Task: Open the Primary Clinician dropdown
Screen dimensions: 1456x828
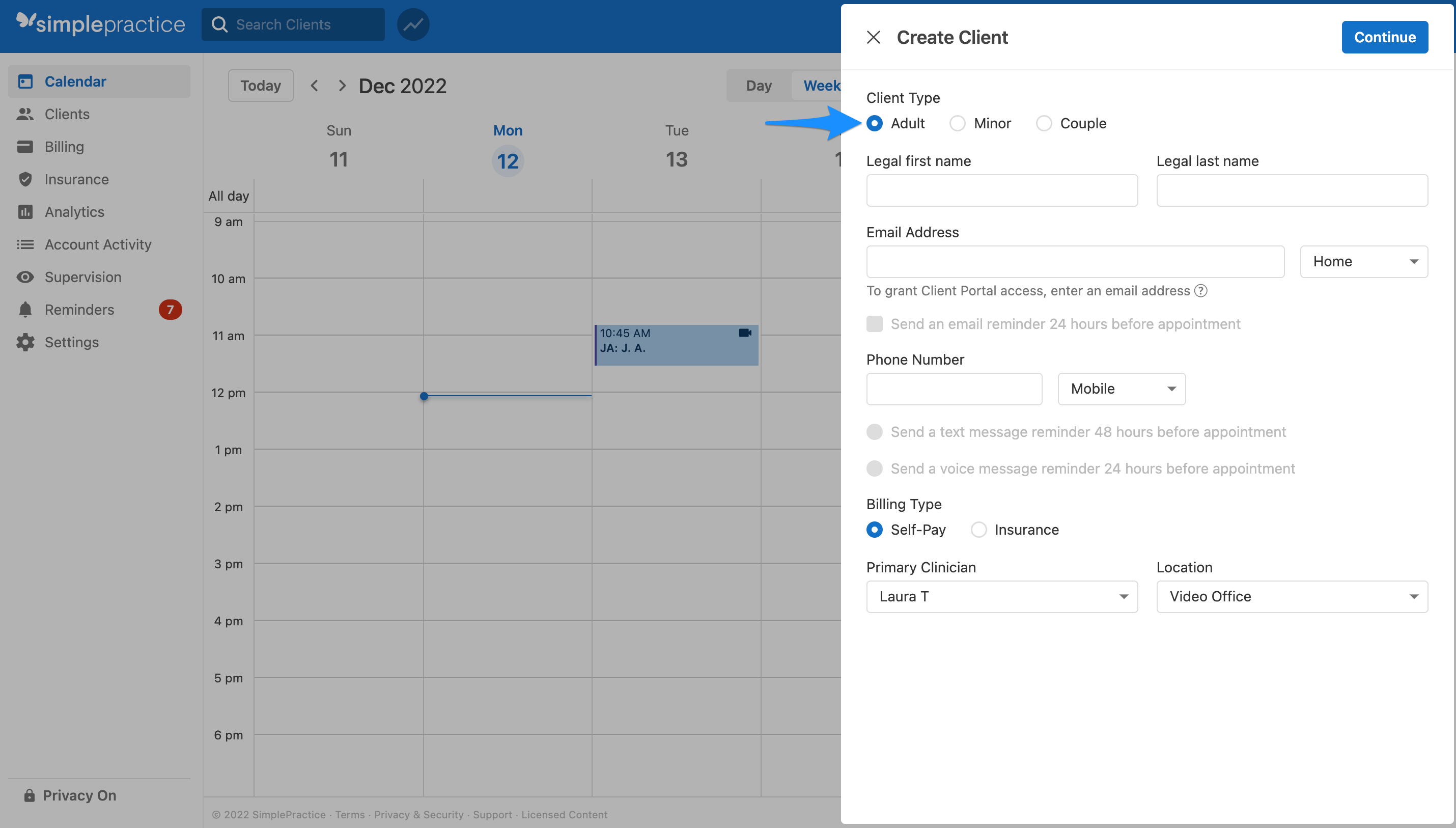Action: click(1001, 596)
